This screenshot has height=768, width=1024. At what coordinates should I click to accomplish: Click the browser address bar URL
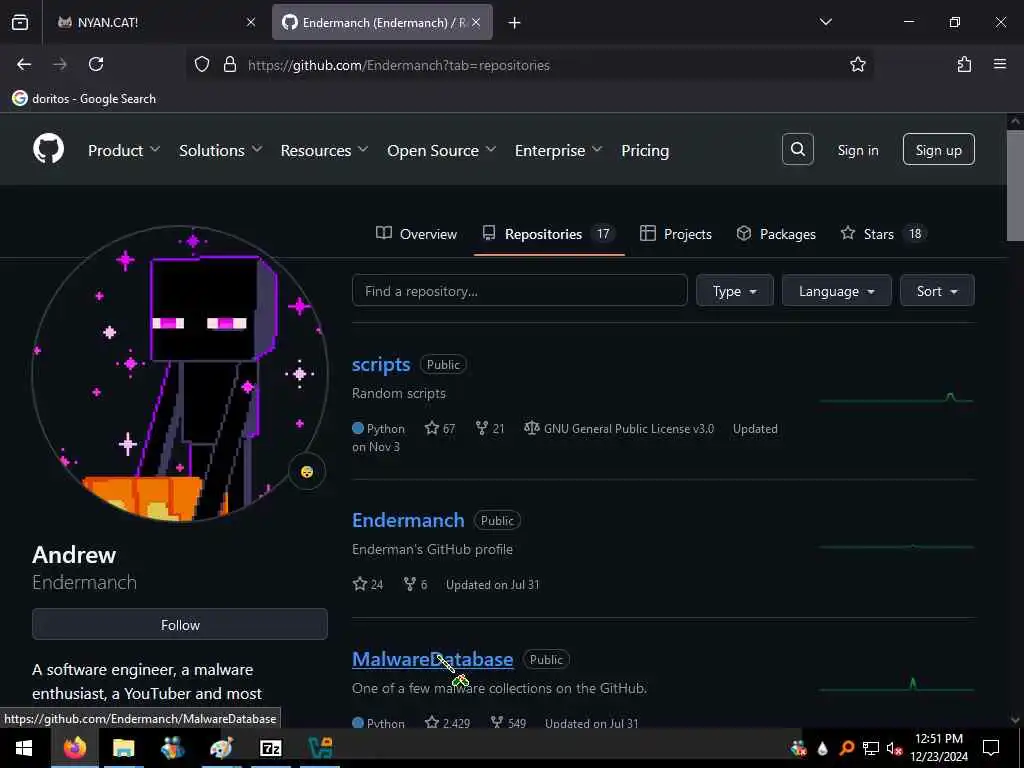coord(398,65)
